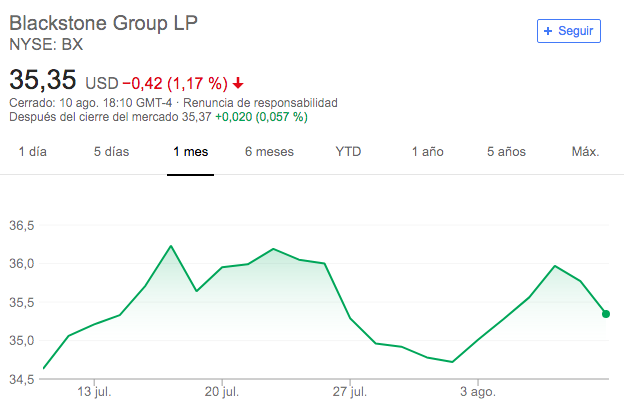Open Renuncia de responsabilidad link

(260, 103)
